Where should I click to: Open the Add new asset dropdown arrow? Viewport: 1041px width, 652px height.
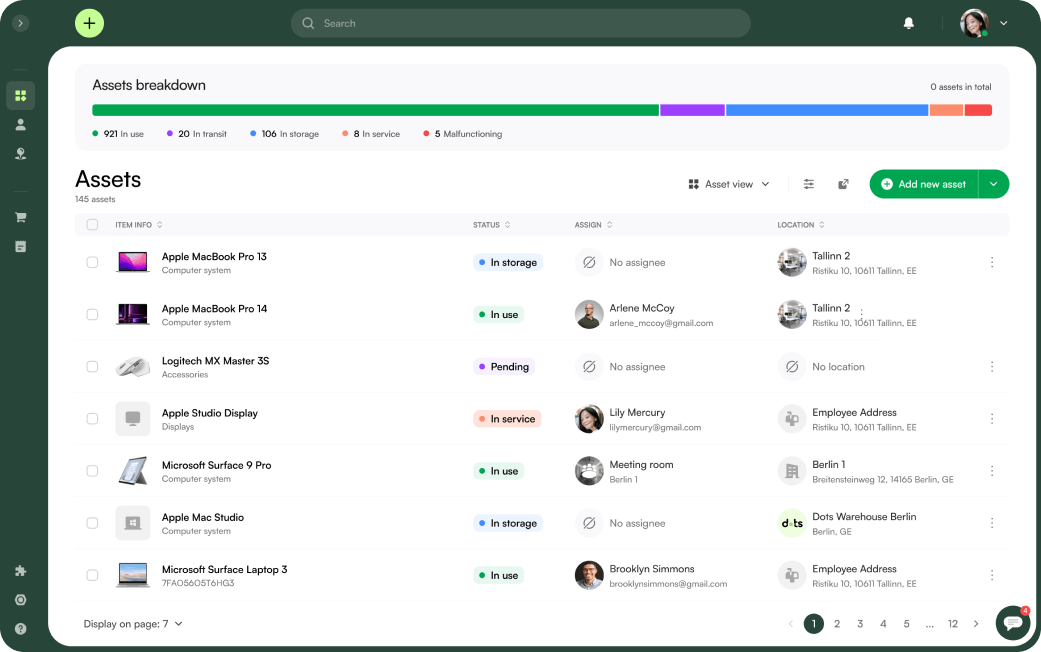(x=994, y=184)
